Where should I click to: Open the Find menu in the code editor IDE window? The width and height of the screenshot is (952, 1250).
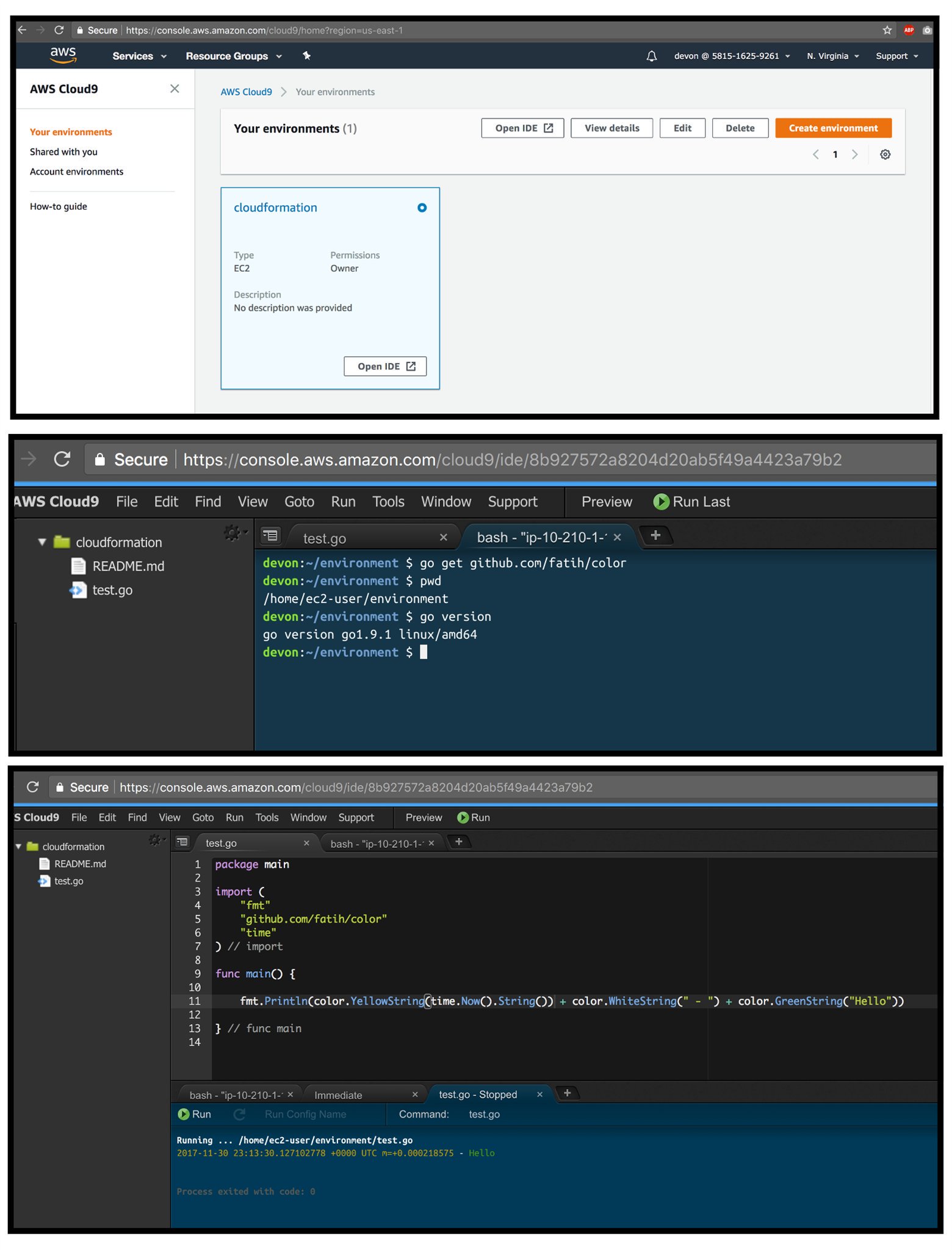pyautogui.click(x=137, y=817)
